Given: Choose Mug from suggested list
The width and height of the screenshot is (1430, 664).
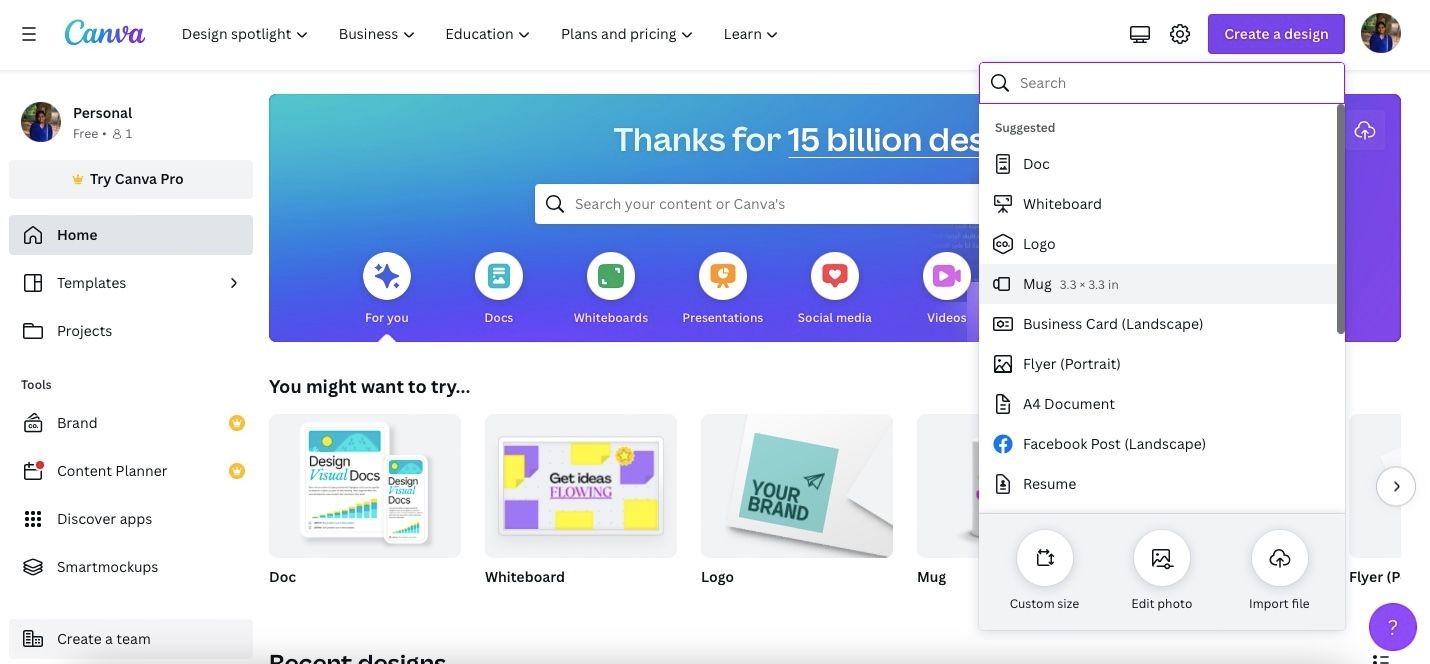Looking at the screenshot, I should click(x=1160, y=284).
